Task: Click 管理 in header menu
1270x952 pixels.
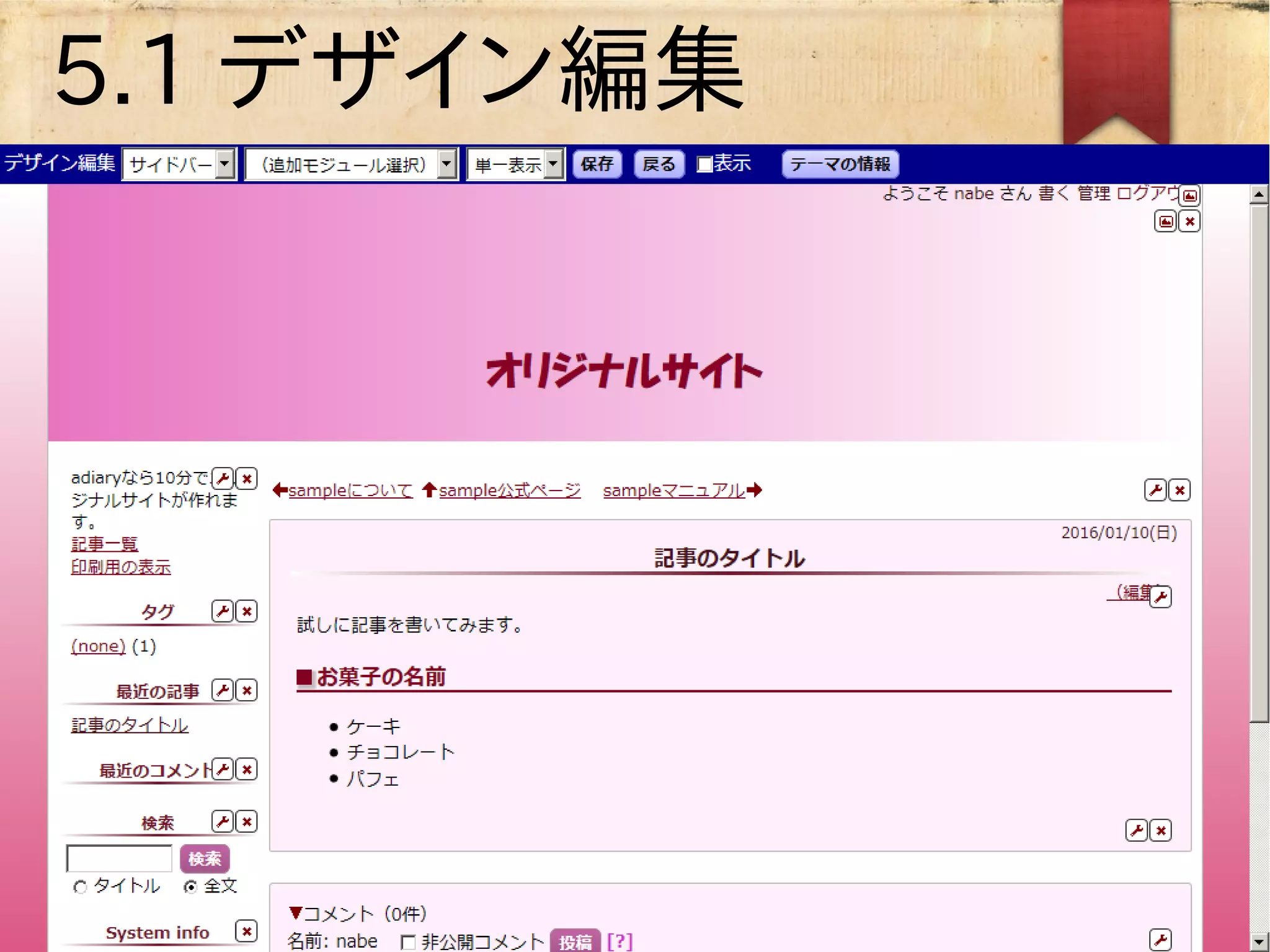Action: pos(1094,194)
